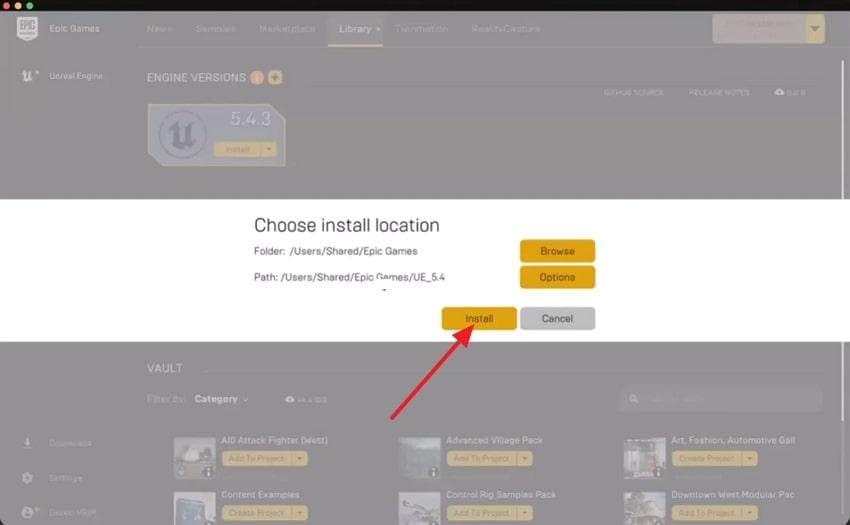Cancel the install location dialog
The width and height of the screenshot is (850, 525).
click(x=557, y=318)
